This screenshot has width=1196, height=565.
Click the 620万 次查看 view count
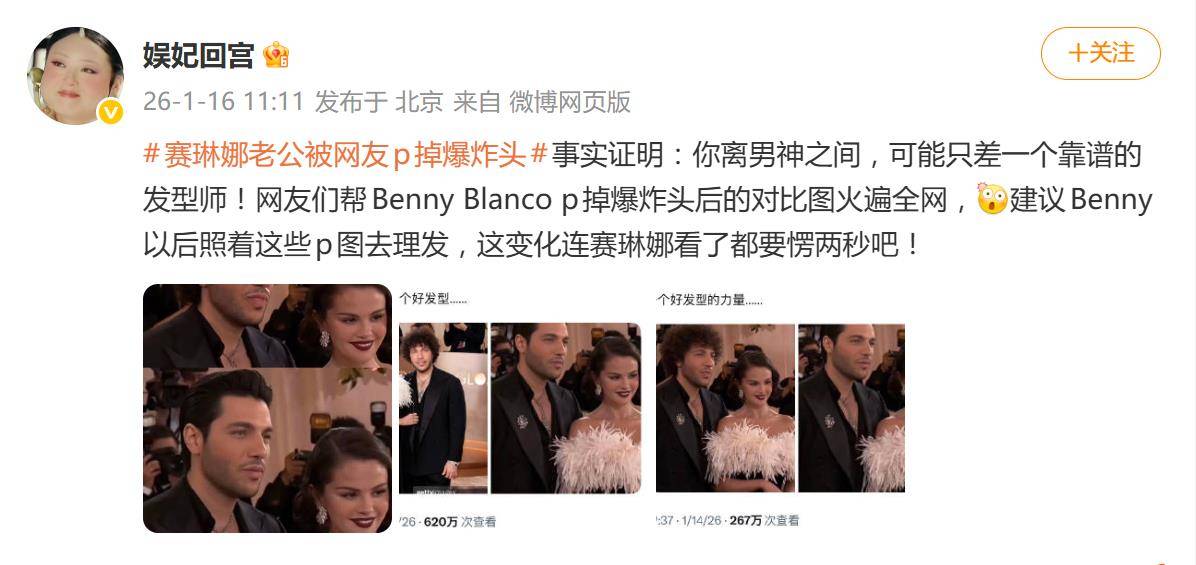point(460,522)
